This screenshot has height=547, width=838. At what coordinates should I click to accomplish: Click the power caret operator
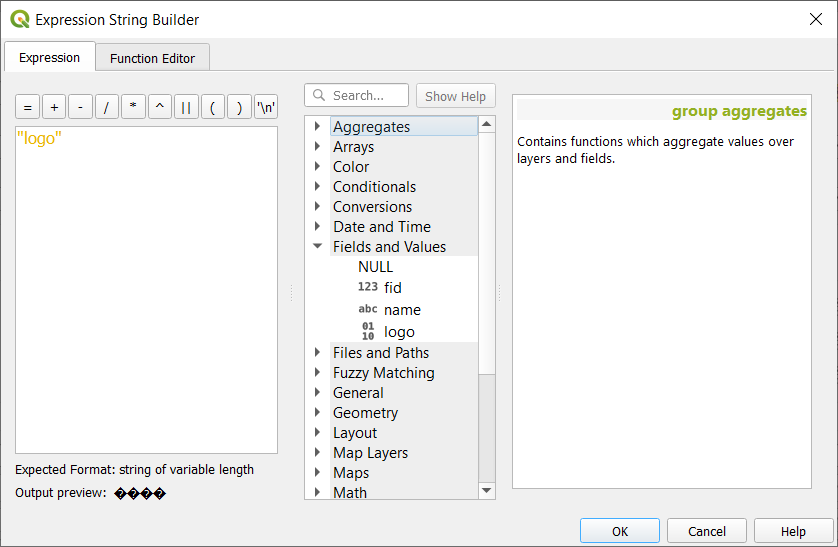point(160,107)
